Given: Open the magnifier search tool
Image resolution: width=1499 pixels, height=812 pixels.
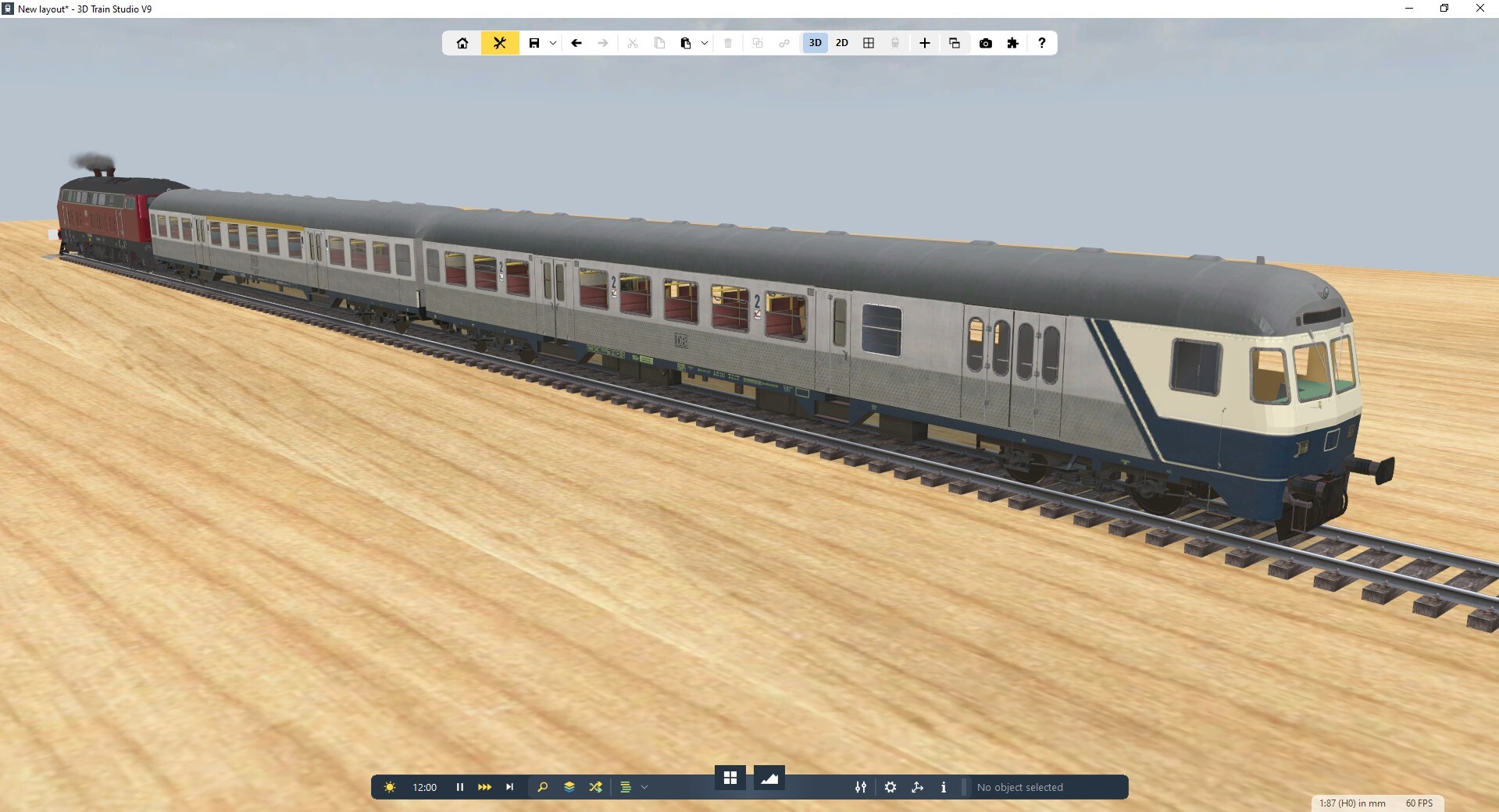Looking at the screenshot, I should pyautogui.click(x=542, y=787).
